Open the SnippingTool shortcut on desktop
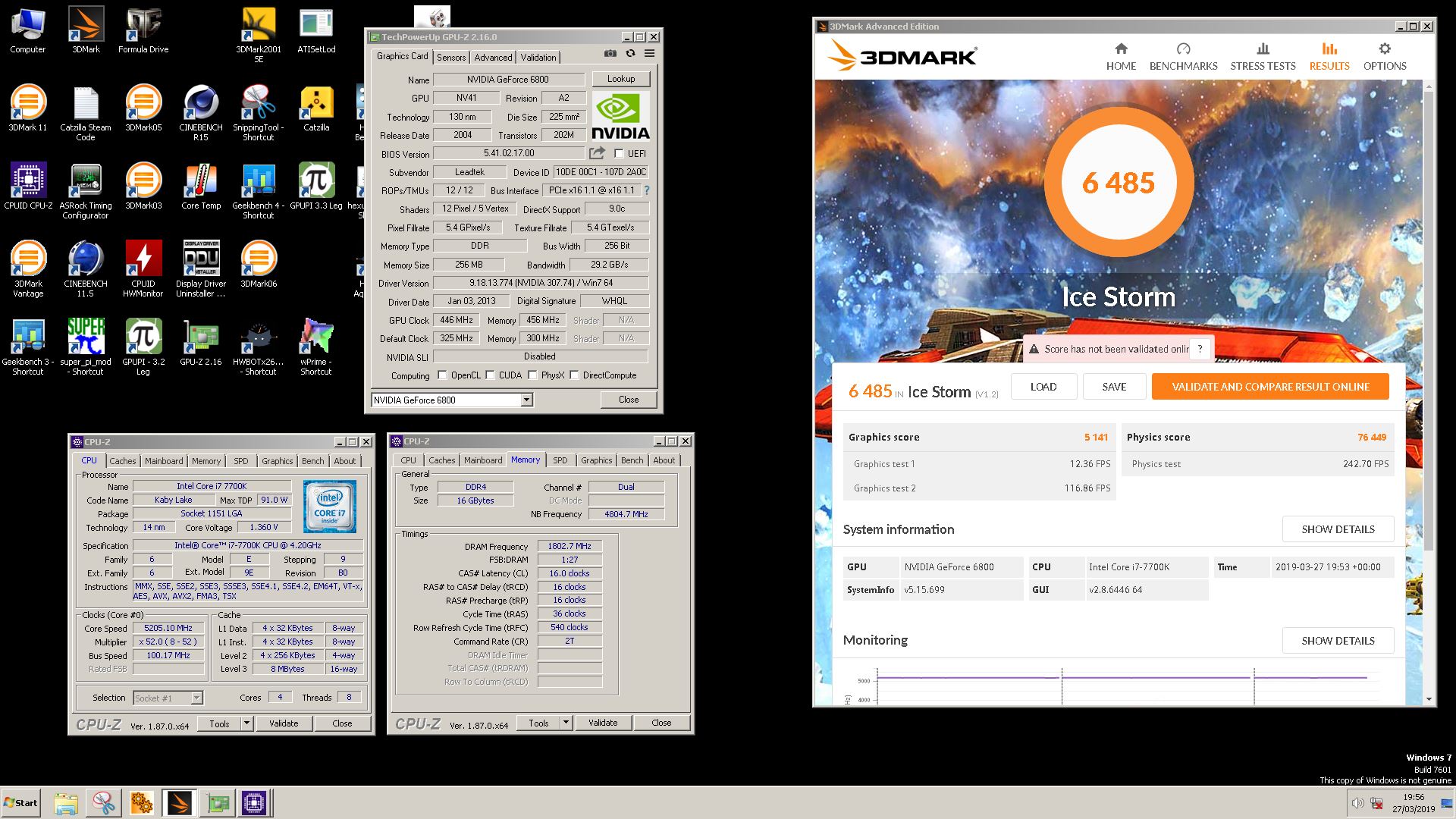 pyautogui.click(x=259, y=113)
